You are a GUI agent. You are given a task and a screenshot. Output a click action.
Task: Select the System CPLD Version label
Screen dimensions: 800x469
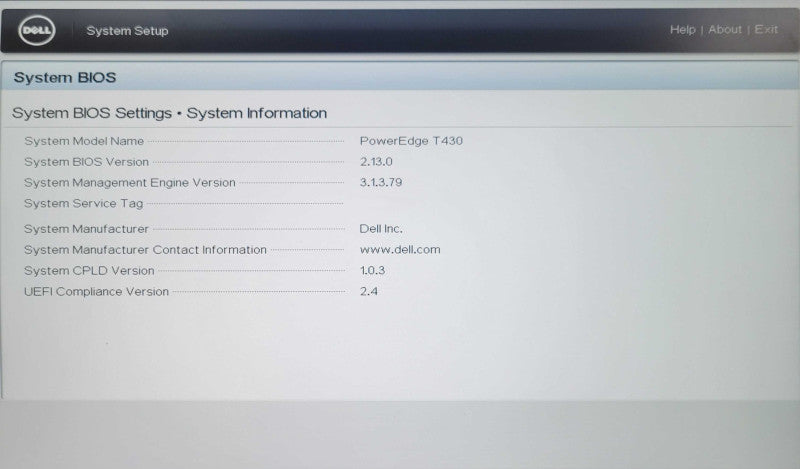[x=89, y=271]
